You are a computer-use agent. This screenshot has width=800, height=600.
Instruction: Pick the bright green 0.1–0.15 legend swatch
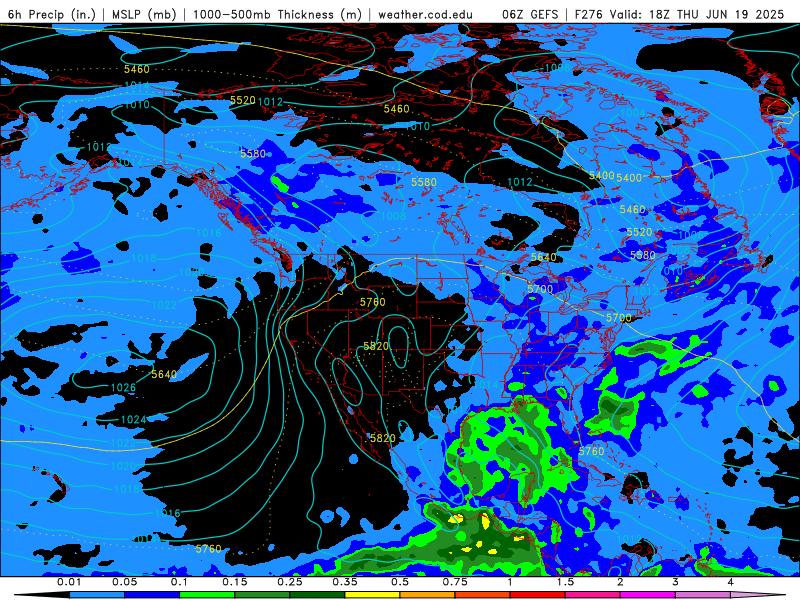[207, 595]
